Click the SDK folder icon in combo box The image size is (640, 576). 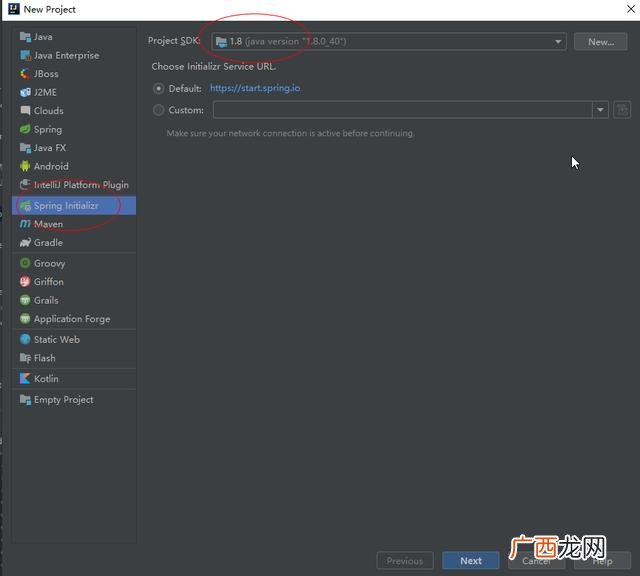[221, 42]
